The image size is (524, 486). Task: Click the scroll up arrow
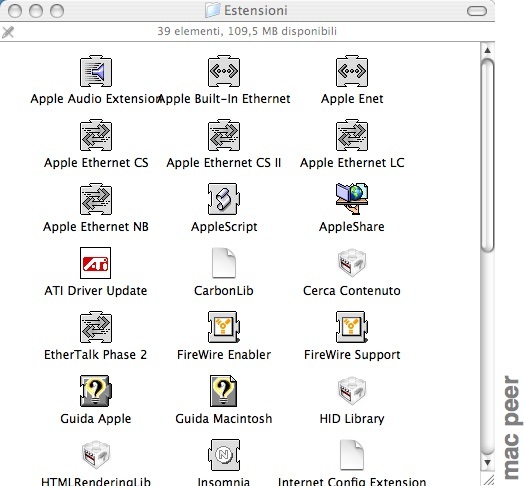point(487,50)
